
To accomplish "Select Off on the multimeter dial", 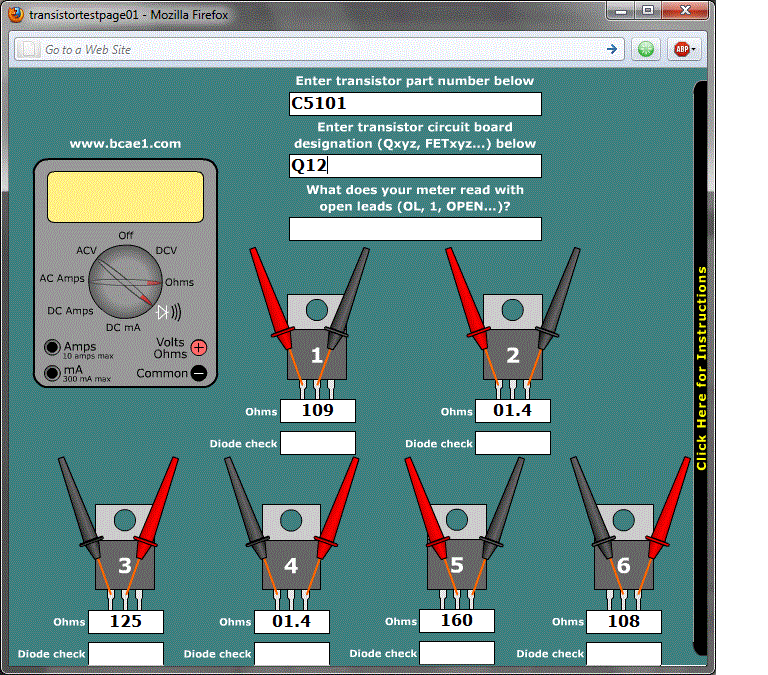I will [125, 235].
